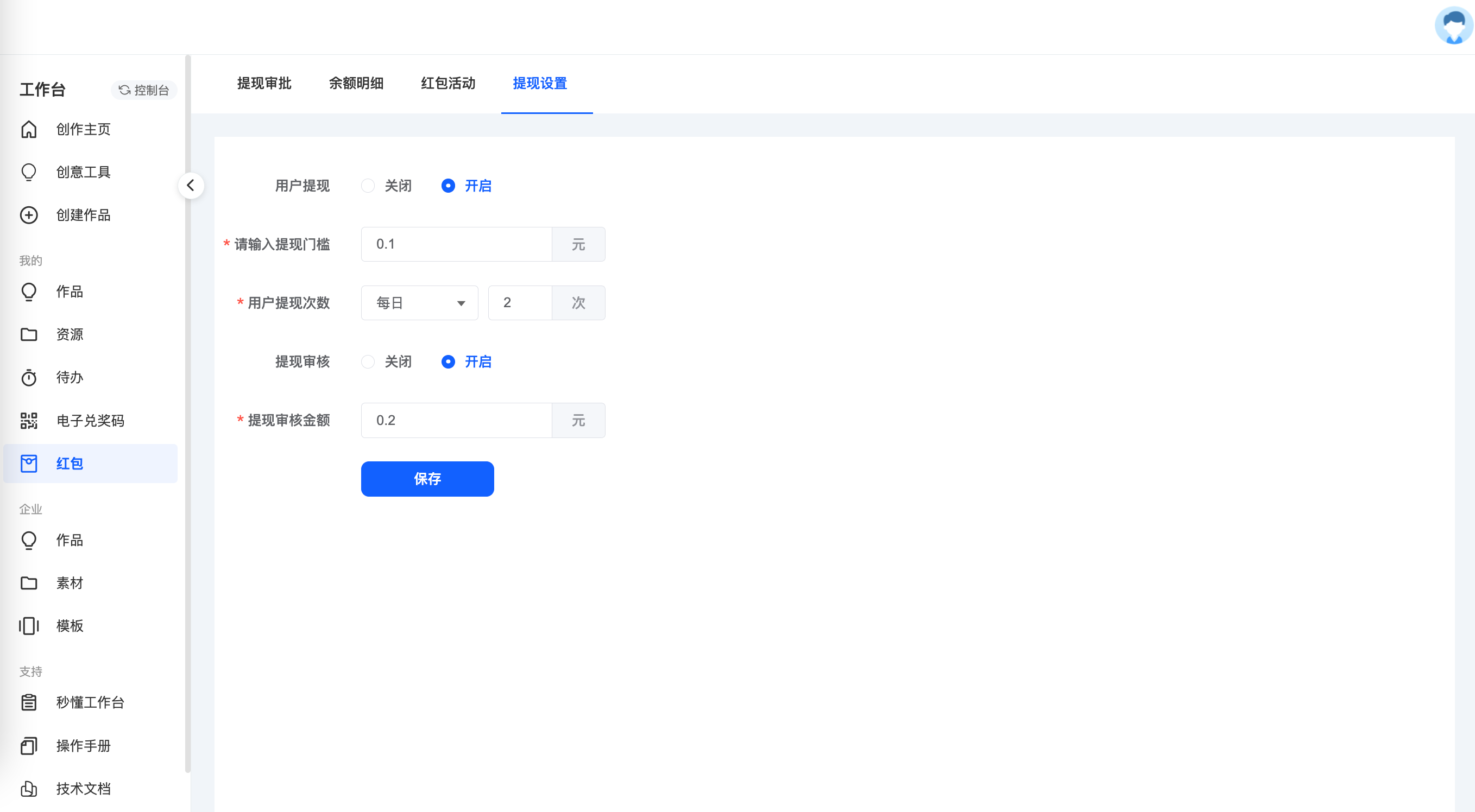Image resolution: width=1475 pixels, height=812 pixels.
Task: Click the folder icon beside 资源
Action: pyautogui.click(x=29, y=334)
